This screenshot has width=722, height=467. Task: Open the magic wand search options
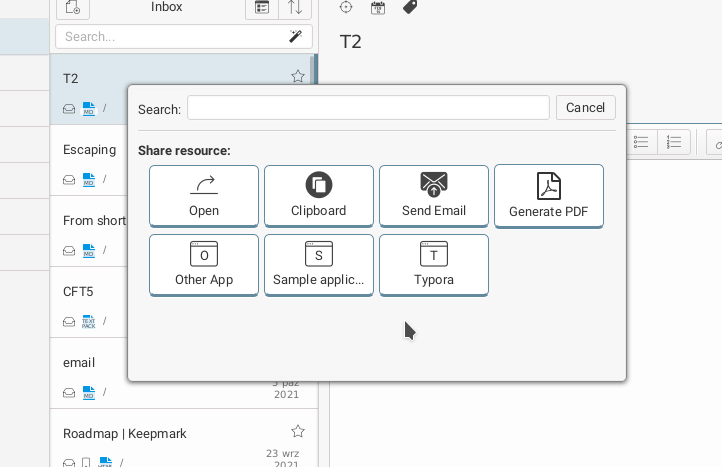coord(295,36)
